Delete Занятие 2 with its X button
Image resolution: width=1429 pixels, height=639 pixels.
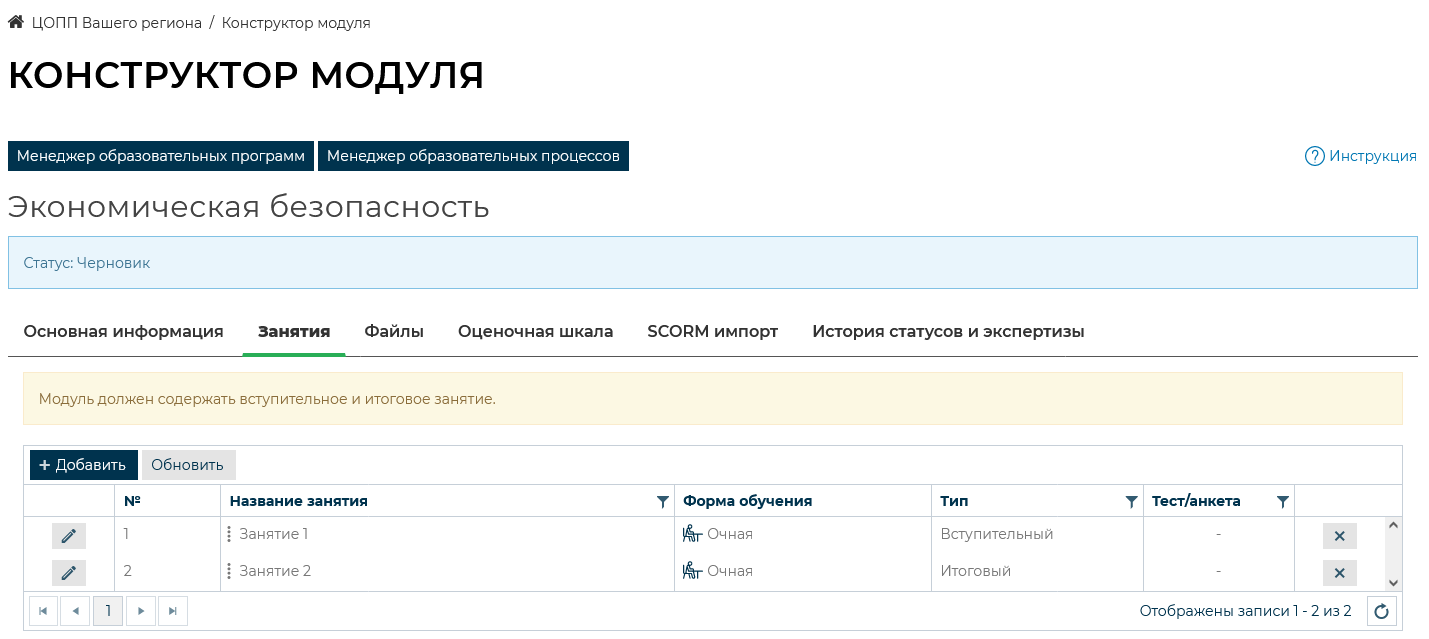point(1339,573)
